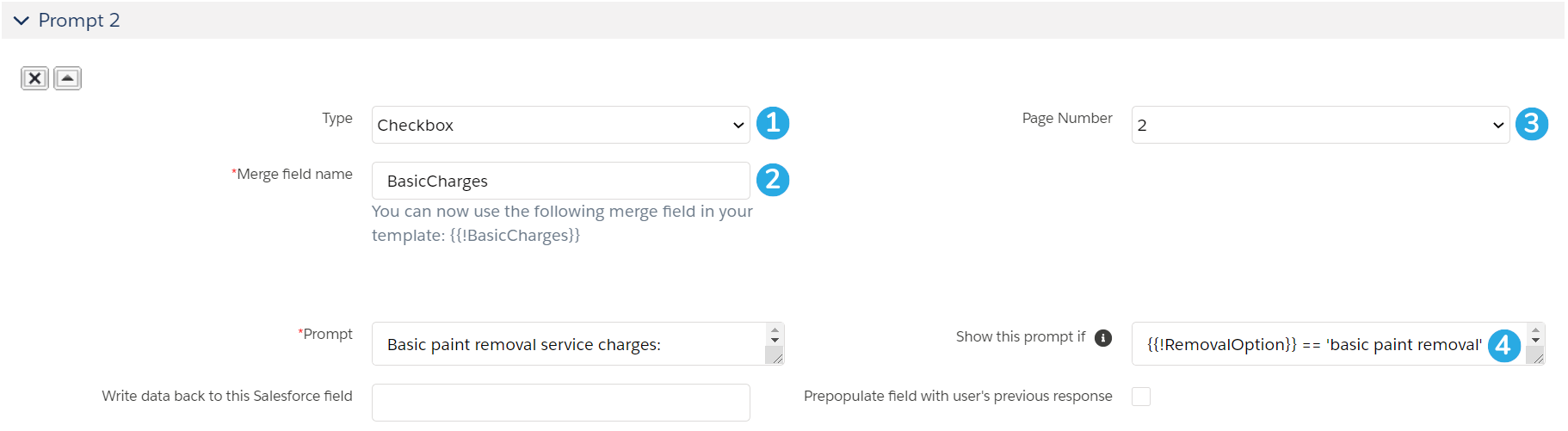This screenshot has height=431, width=1568.
Task: Click the Show this prompt if condition box
Action: (x=1330, y=344)
